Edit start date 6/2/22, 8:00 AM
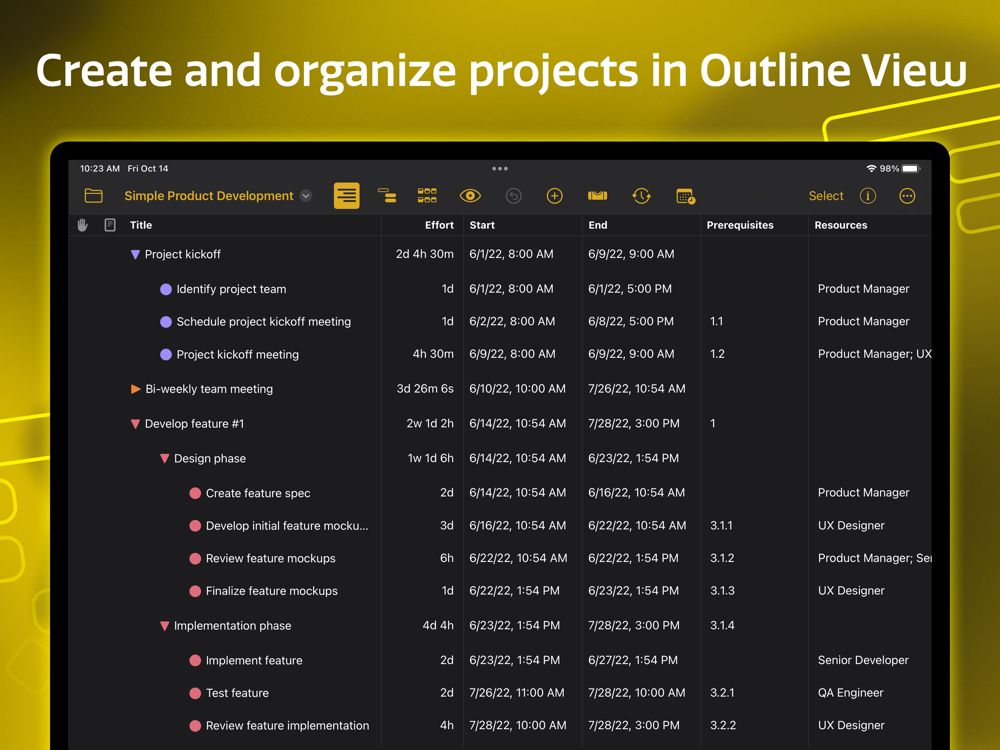This screenshot has width=1000, height=750. click(512, 321)
